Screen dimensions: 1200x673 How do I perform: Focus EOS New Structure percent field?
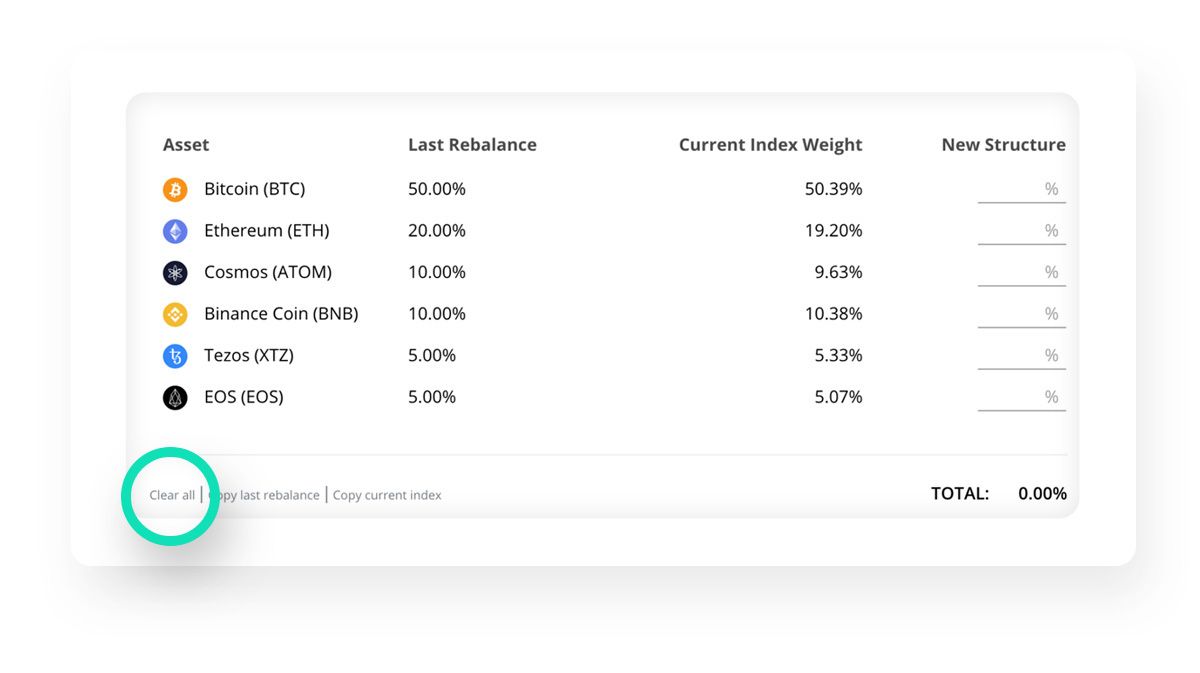[x=1021, y=397]
